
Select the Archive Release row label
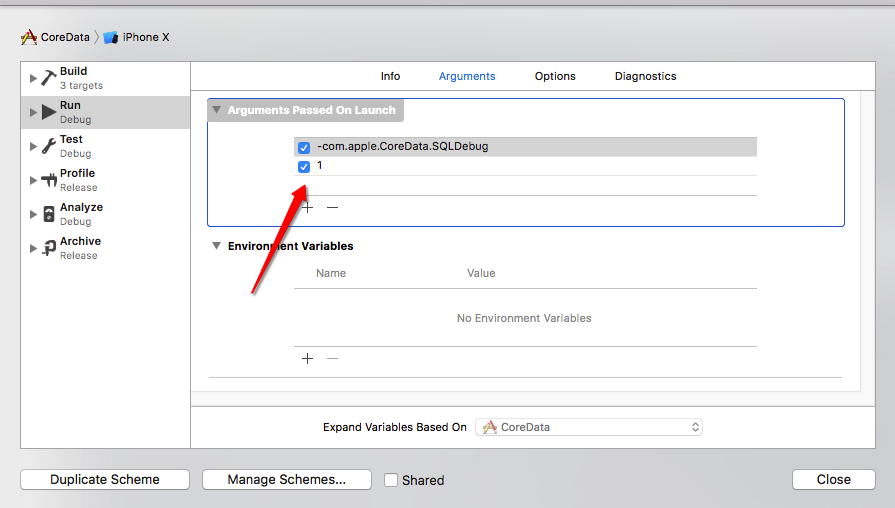tap(80, 248)
